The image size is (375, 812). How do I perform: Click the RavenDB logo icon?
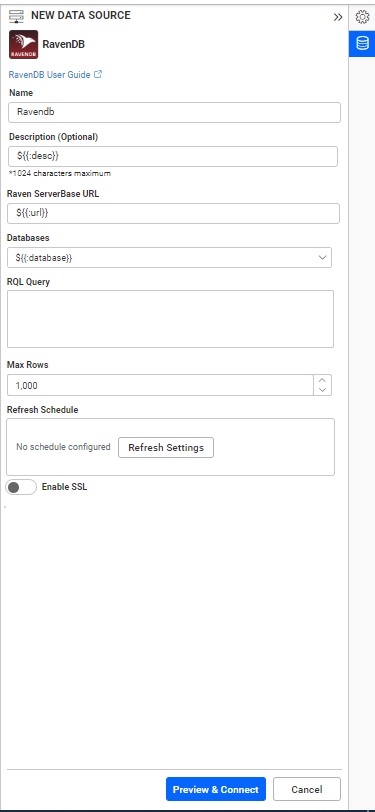tap(23, 45)
